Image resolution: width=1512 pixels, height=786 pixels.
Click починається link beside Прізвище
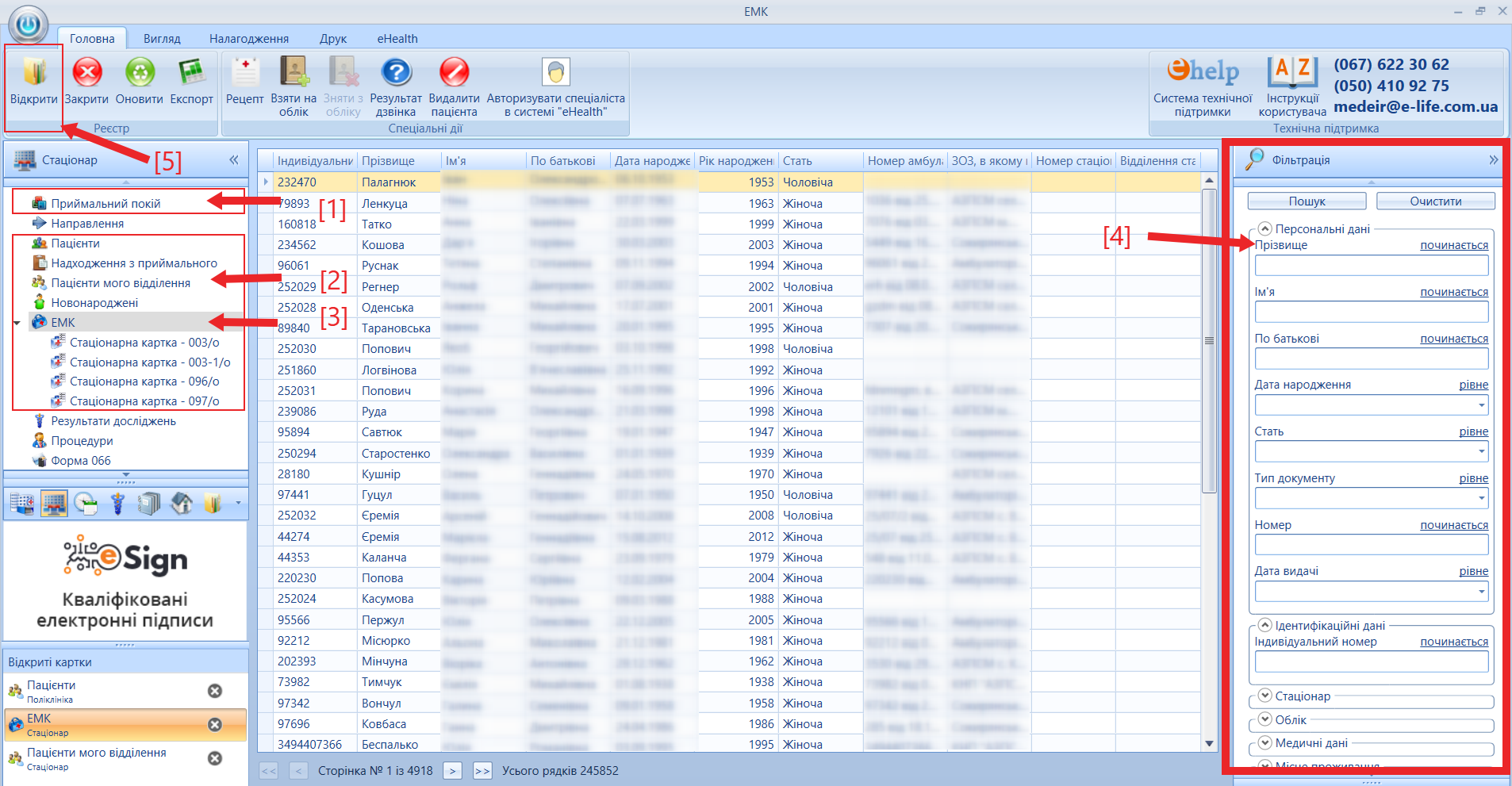(x=1454, y=245)
